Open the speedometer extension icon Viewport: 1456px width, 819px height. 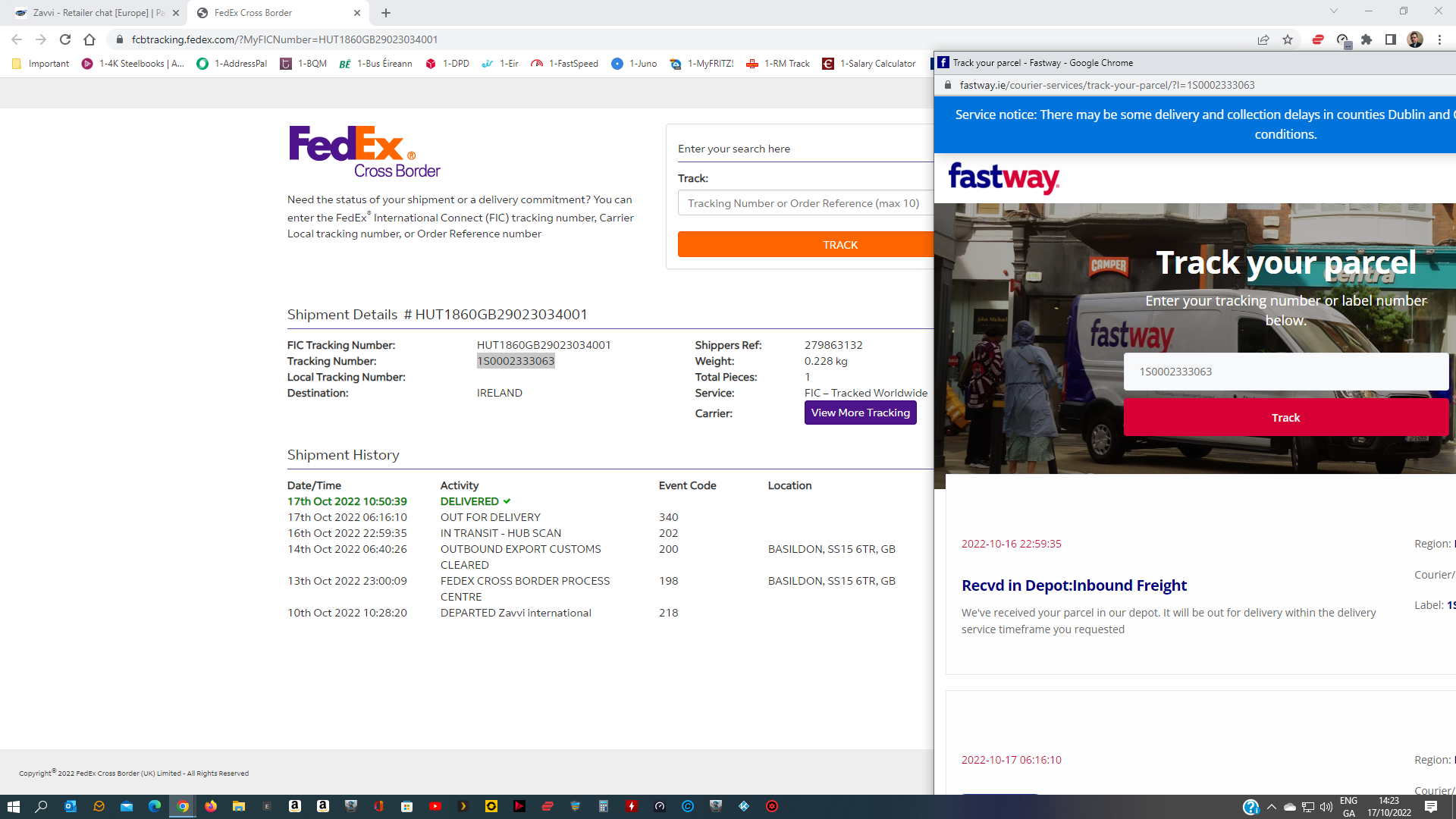1342,39
